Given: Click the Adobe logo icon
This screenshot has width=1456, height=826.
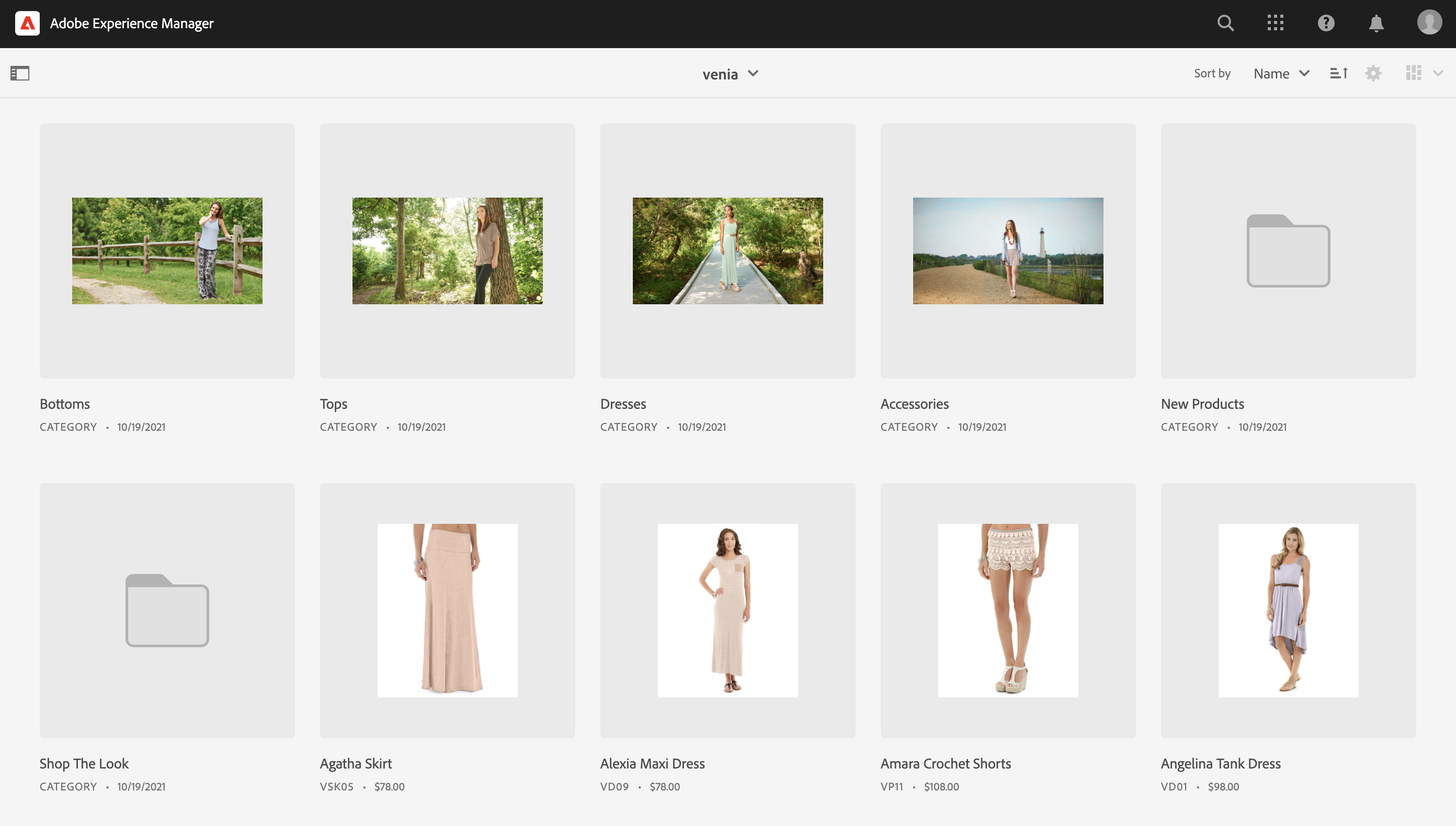Looking at the screenshot, I should point(27,23).
